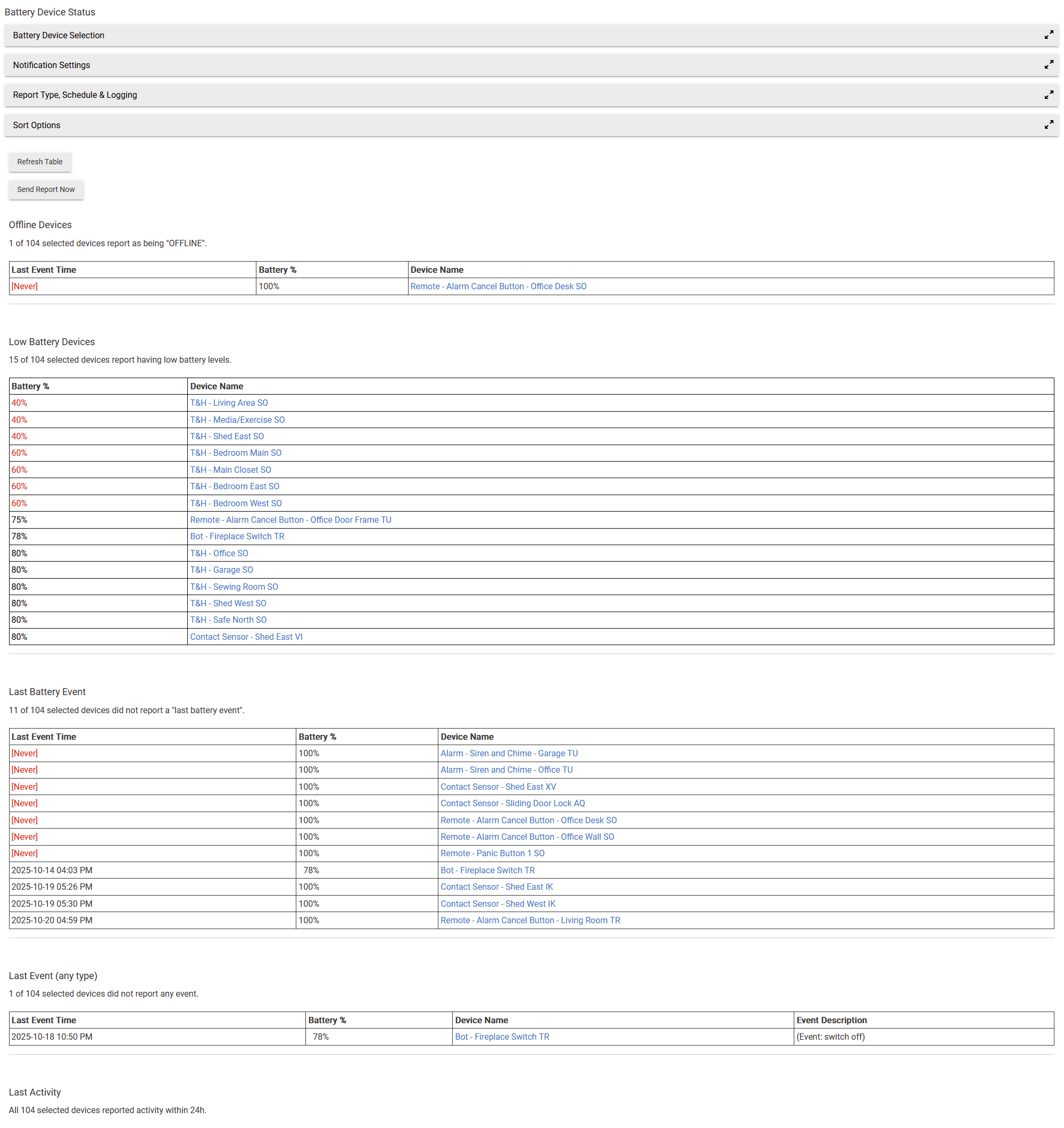Click expand arrows on Report Type, Schedule & Logging

pos(1048,95)
